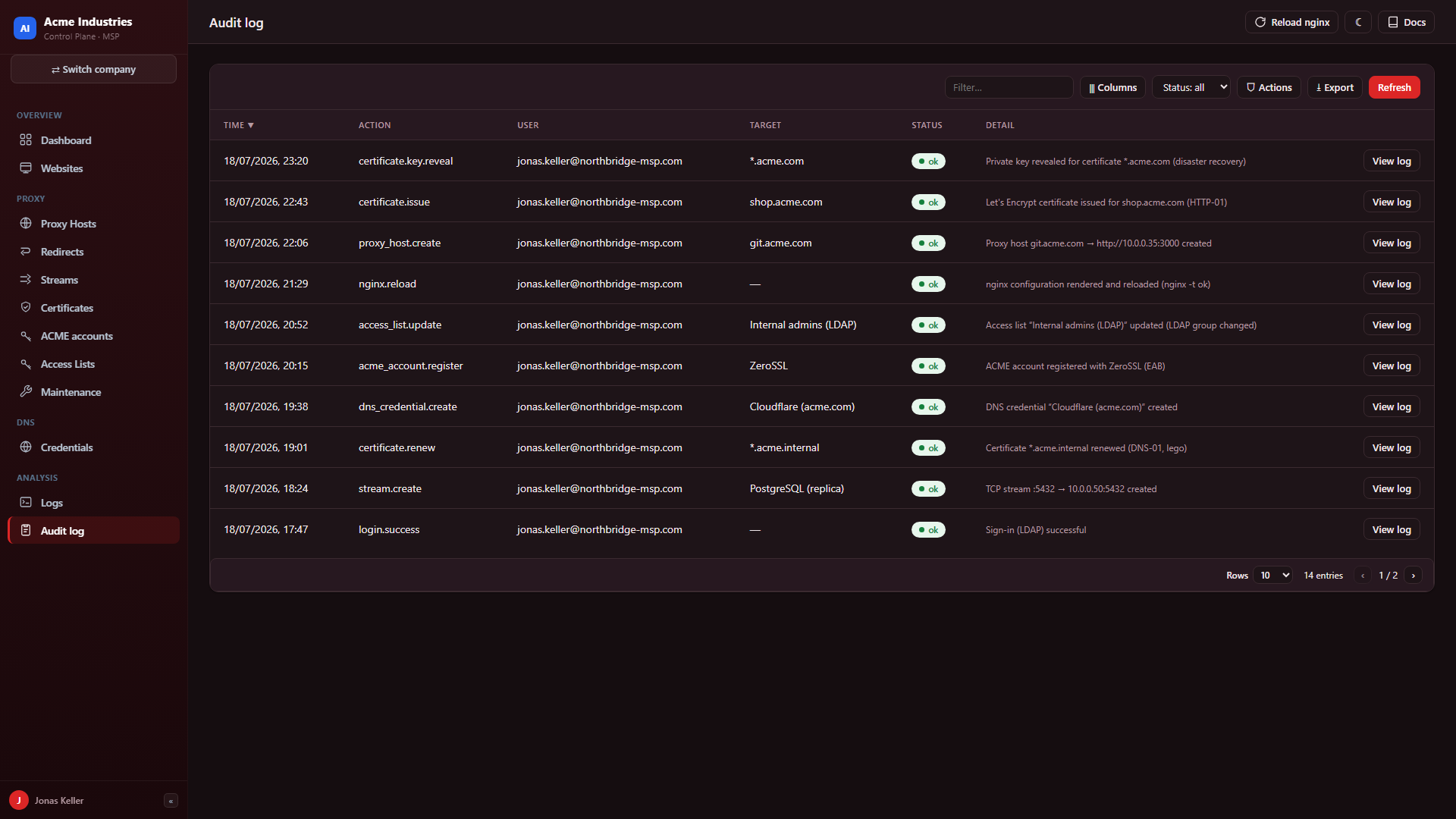This screenshot has width=1456, height=819.
Task: View log for proxy_host.create row
Action: (1391, 243)
